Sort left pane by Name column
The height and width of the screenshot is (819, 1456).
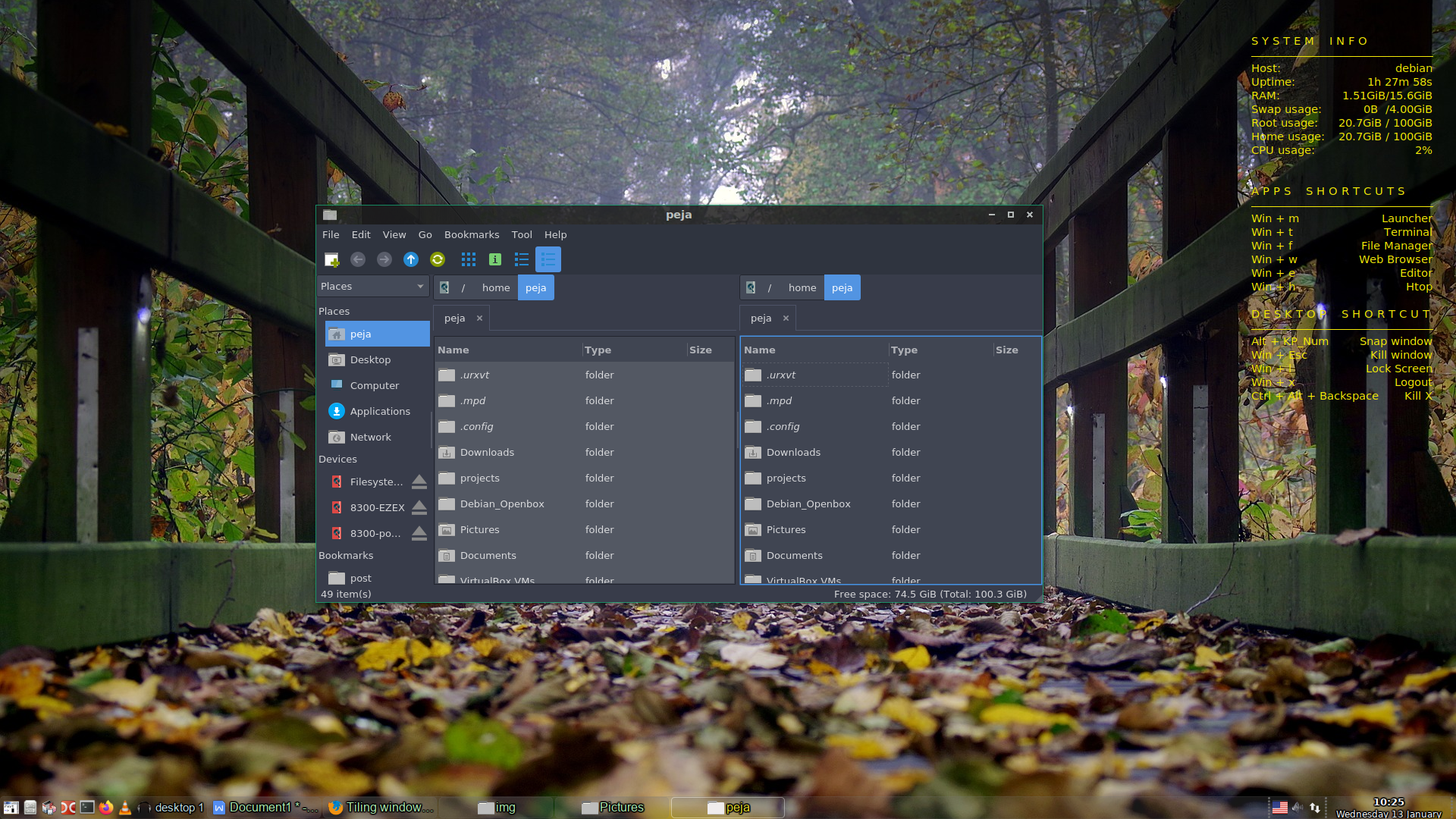[x=508, y=350]
